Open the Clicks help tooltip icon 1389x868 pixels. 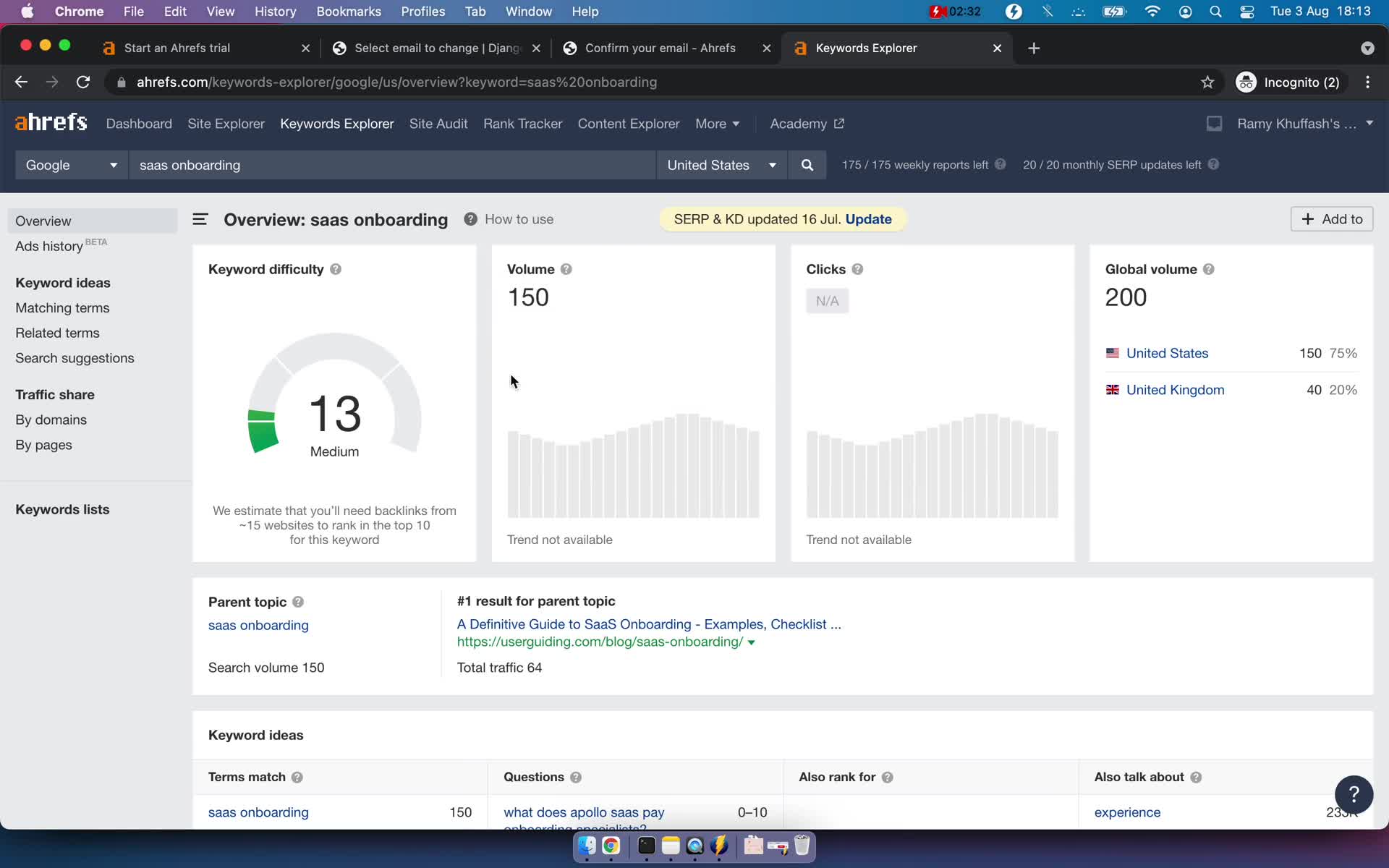[857, 269]
